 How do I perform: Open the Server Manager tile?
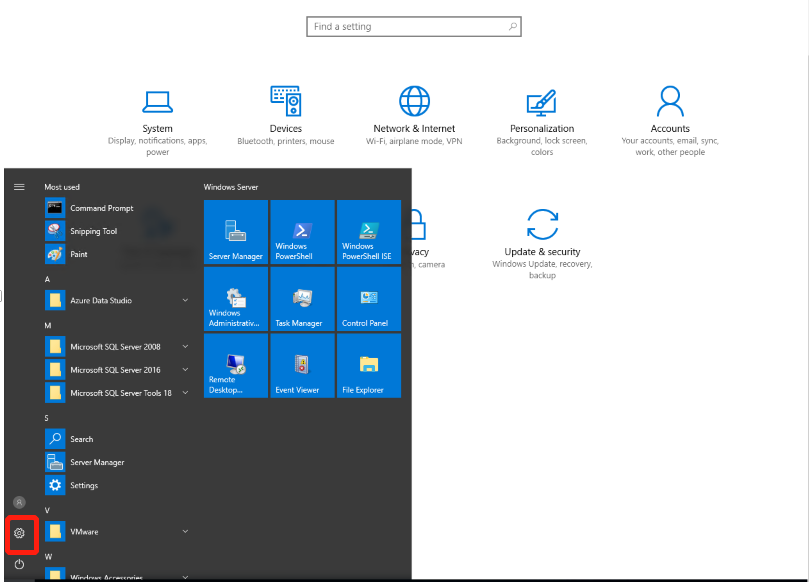tap(235, 232)
